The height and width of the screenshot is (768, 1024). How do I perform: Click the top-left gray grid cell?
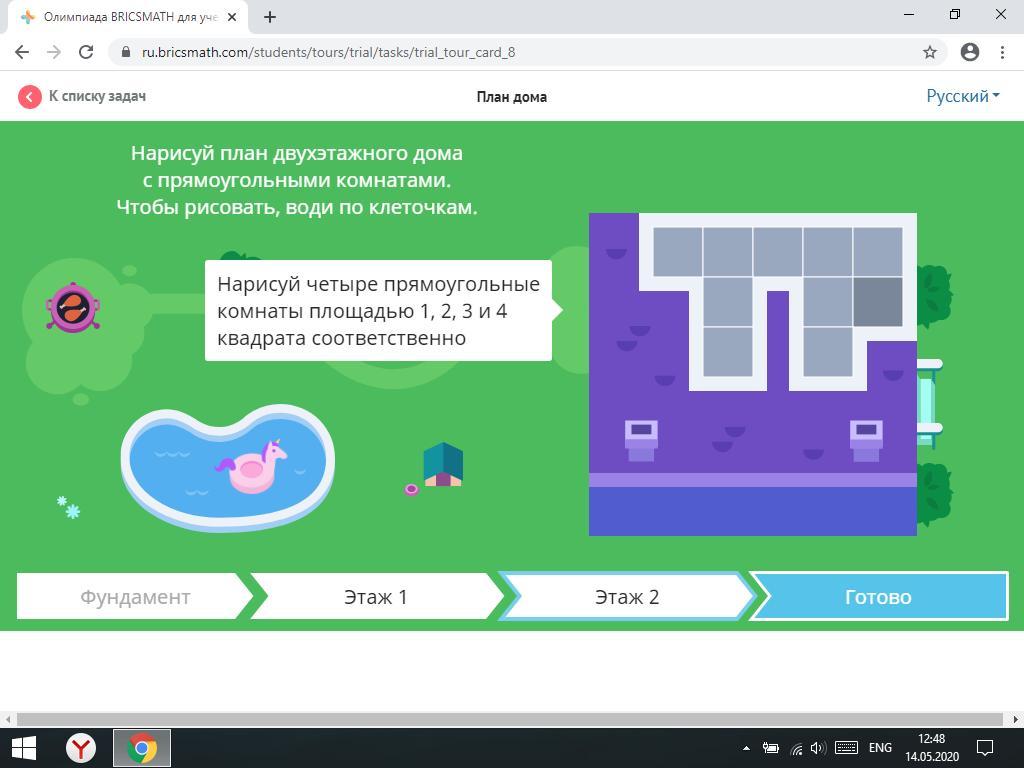(677, 251)
